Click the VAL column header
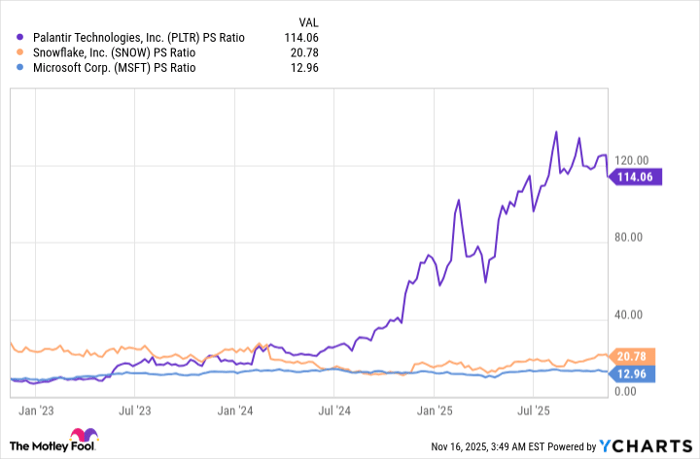Screen dimensions: 700x459 (308, 22)
